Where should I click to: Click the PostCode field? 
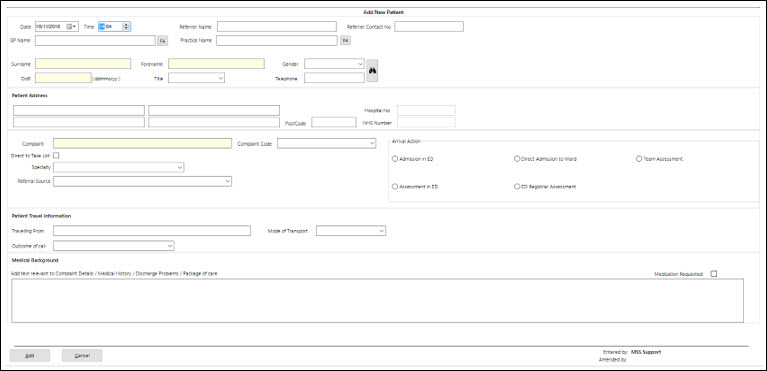334,122
